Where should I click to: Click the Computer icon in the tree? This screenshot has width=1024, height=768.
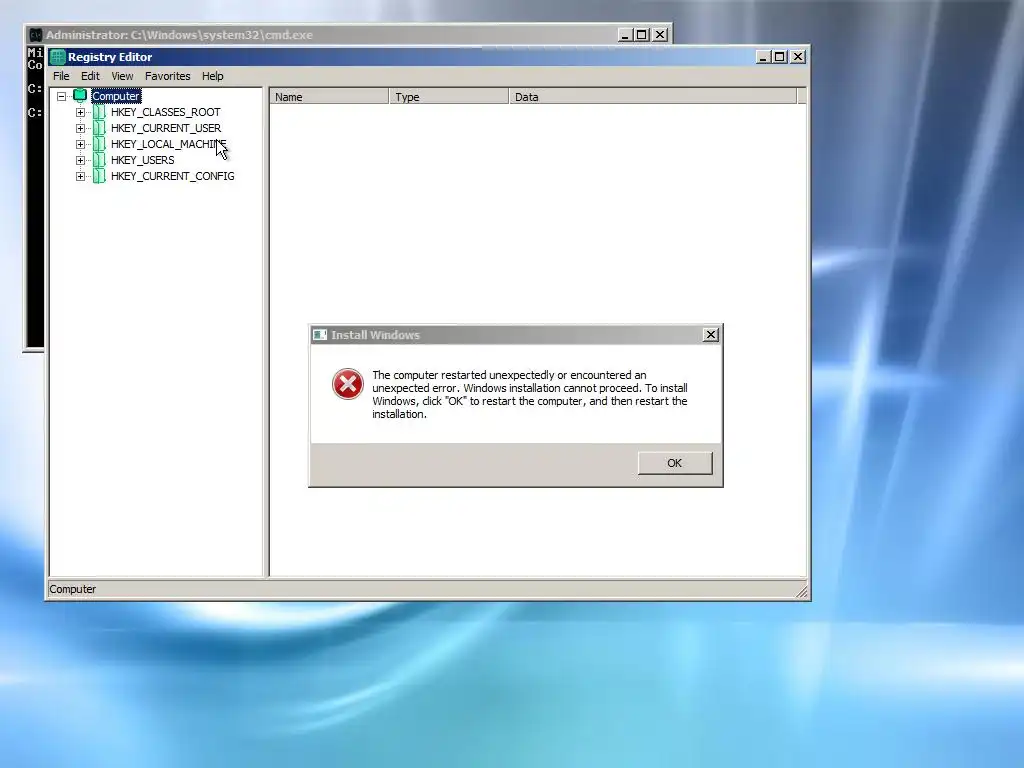[80, 95]
